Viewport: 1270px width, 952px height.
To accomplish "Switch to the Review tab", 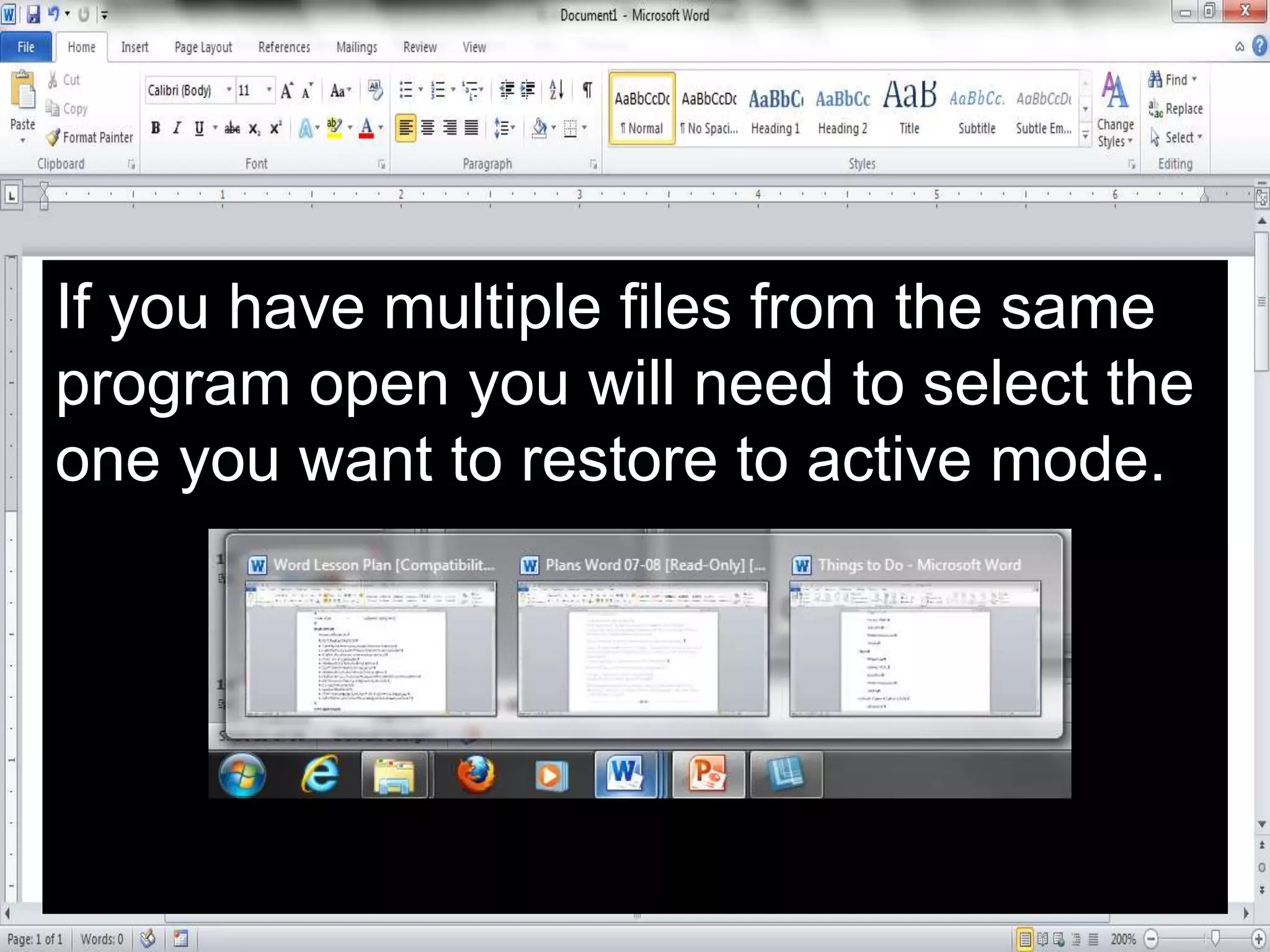I will coord(420,47).
